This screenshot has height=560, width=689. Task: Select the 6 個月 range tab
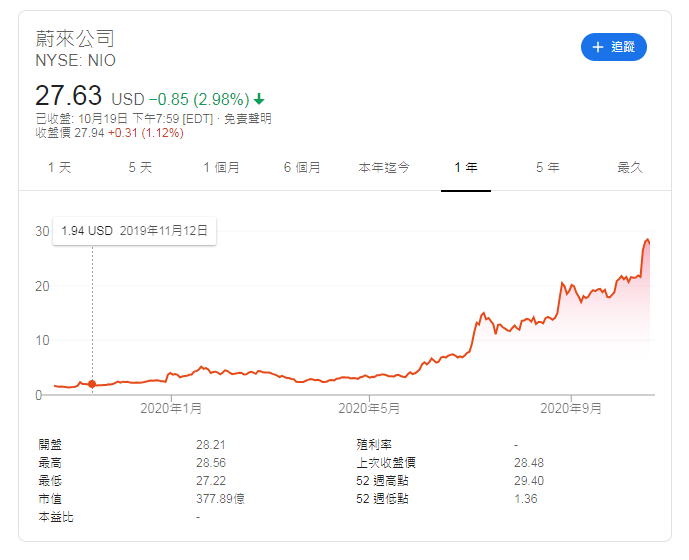[302, 167]
